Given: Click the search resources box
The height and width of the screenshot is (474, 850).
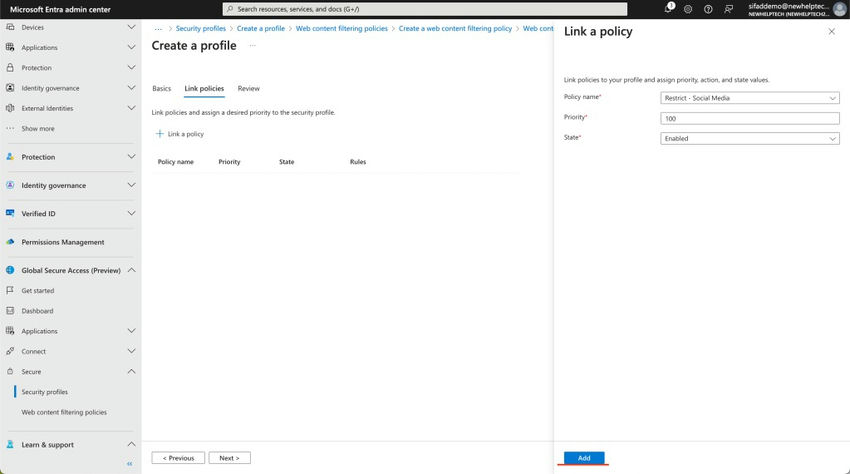Looking at the screenshot, I should tap(424, 9).
